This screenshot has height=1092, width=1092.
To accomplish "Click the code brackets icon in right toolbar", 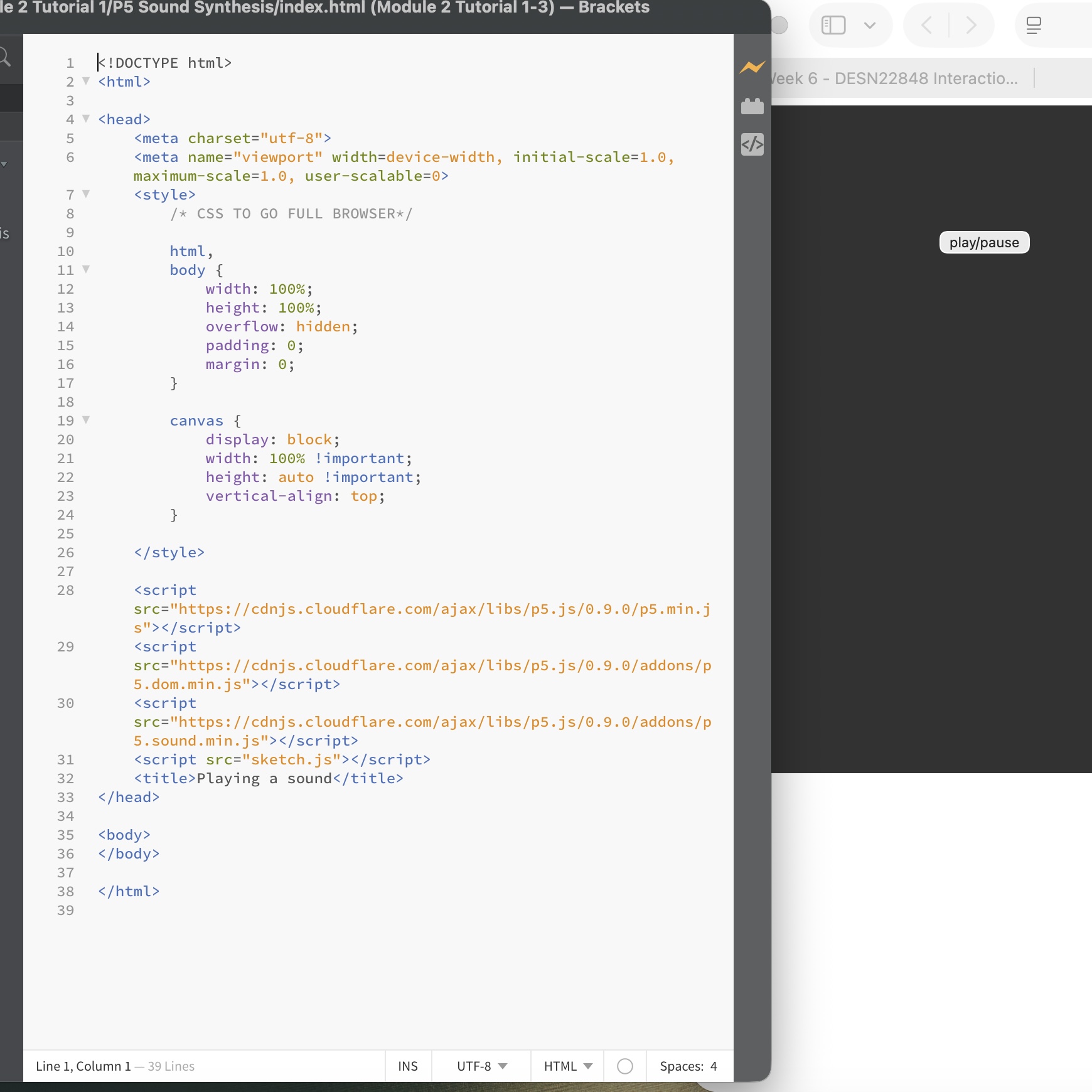I will (752, 144).
